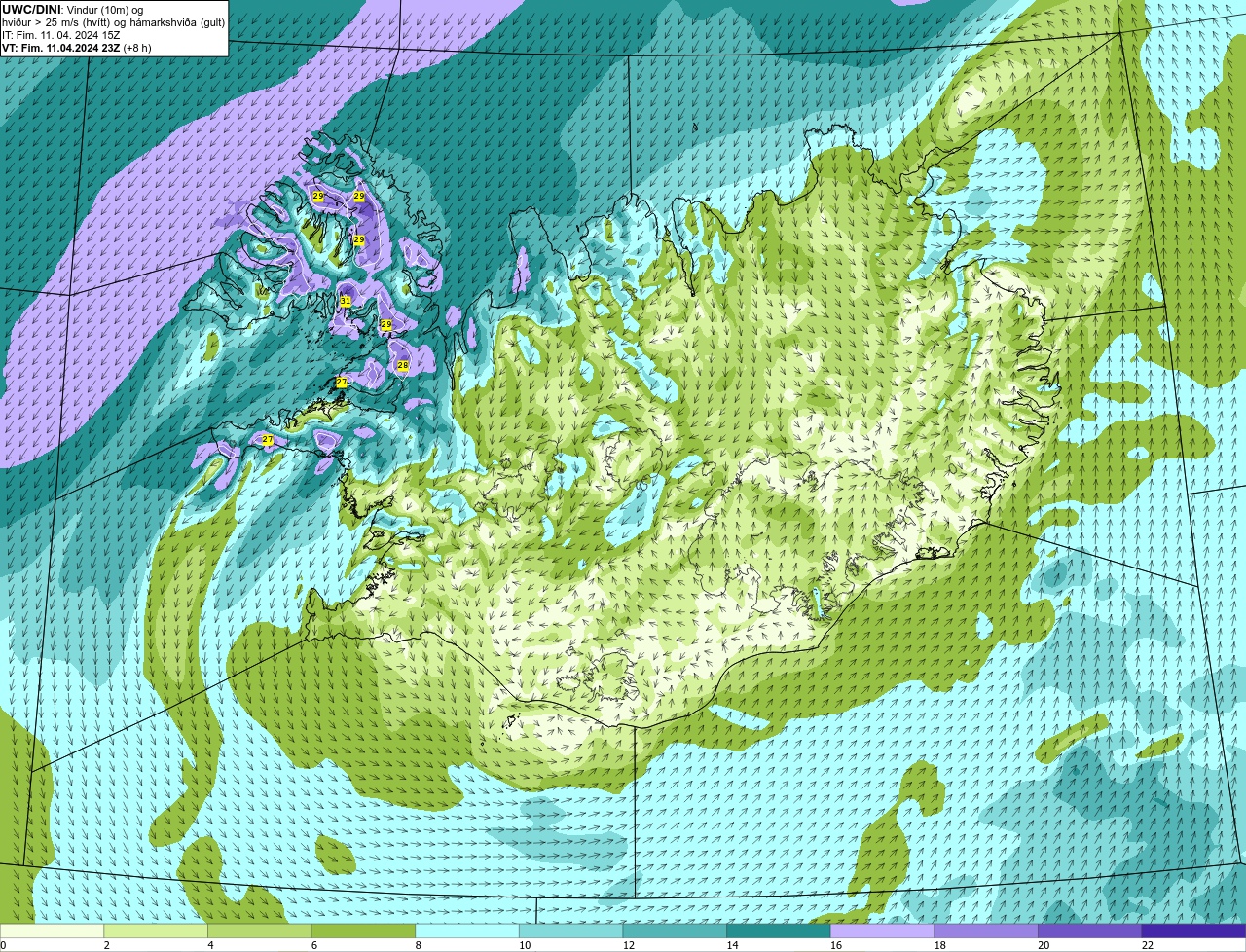Click the scale value 12 on the color bar
Image resolution: width=1246 pixels, height=952 pixels.
[x=629, y=945]
